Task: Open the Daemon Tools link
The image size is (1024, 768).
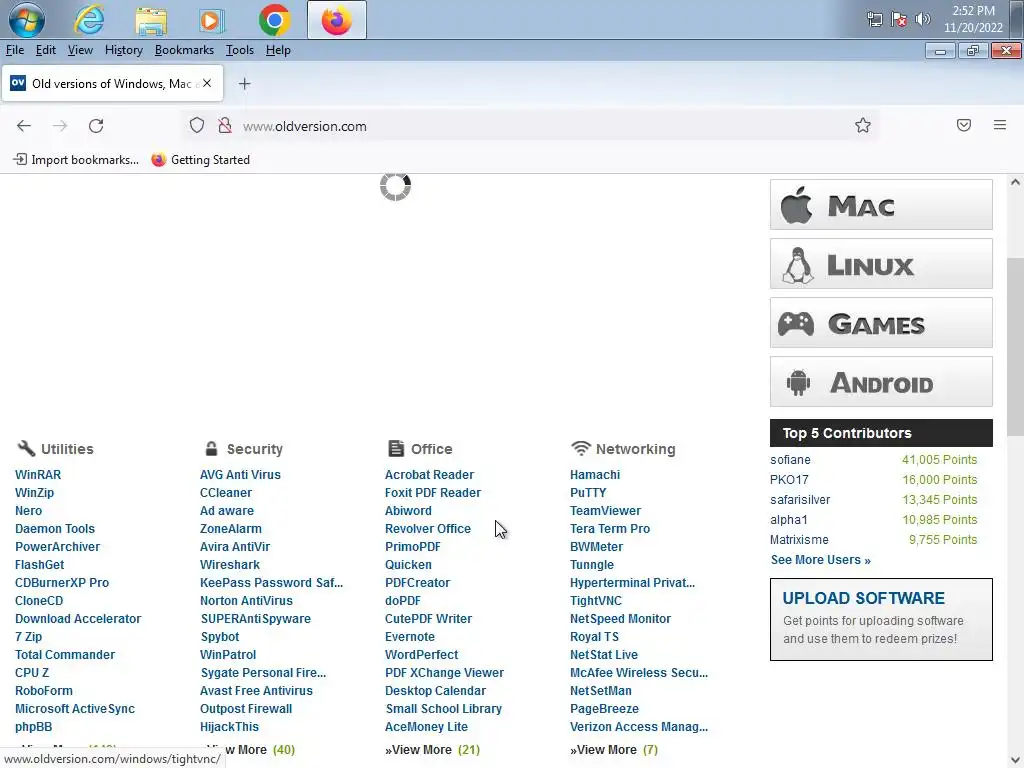Action: (x=55, y=529)
